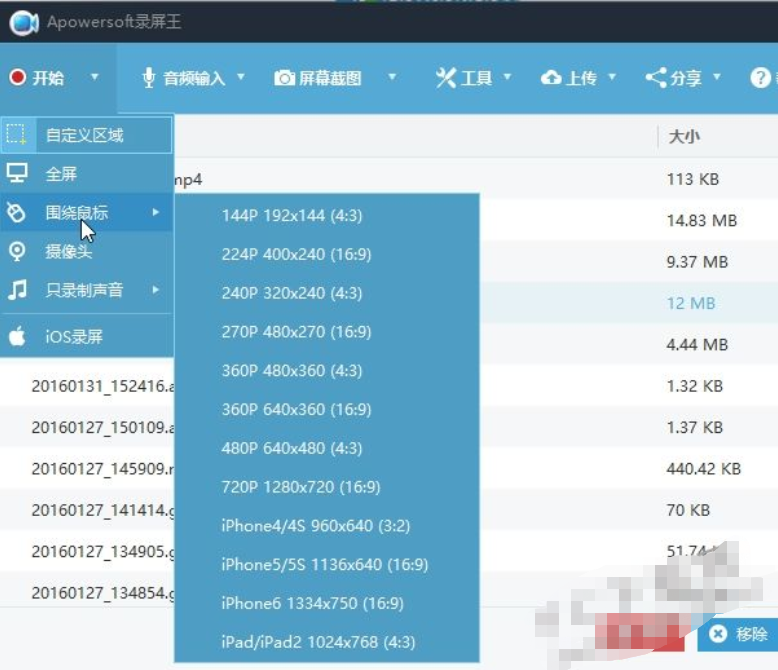
Task: Expand the 屏幕截图 dropdown arrow
Action: pyautogui.click(x=392, y=77)
